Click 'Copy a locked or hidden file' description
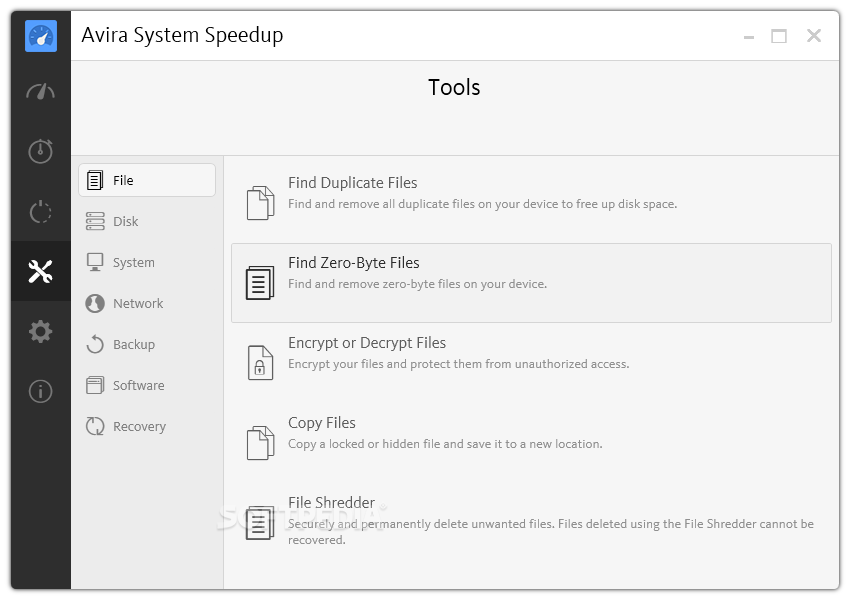This screenshot has width=850, height=600. coord(445,444)
